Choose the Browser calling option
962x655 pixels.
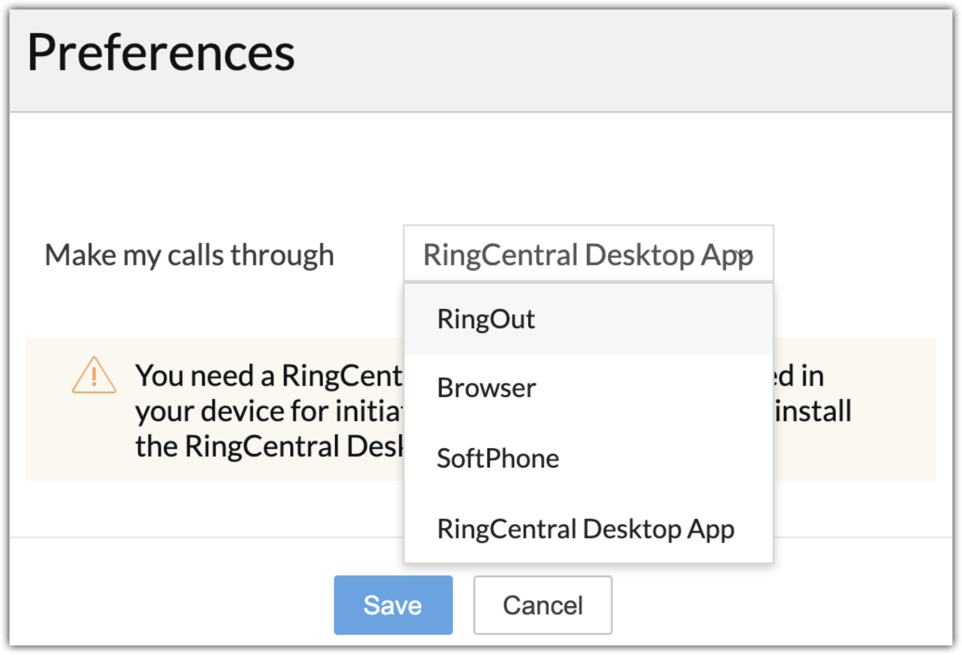(x=486, y=388)
